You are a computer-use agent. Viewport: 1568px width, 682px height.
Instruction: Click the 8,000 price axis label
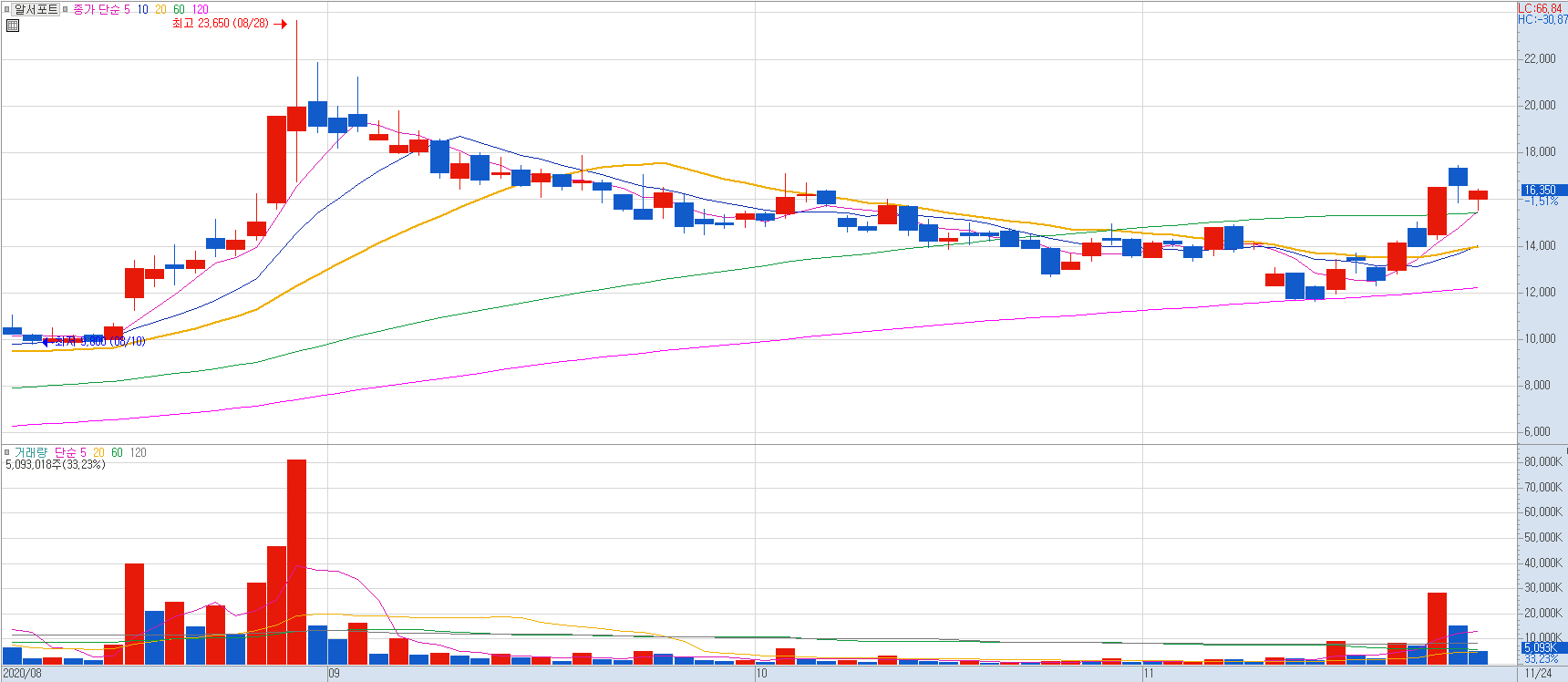coord(1537,385)
